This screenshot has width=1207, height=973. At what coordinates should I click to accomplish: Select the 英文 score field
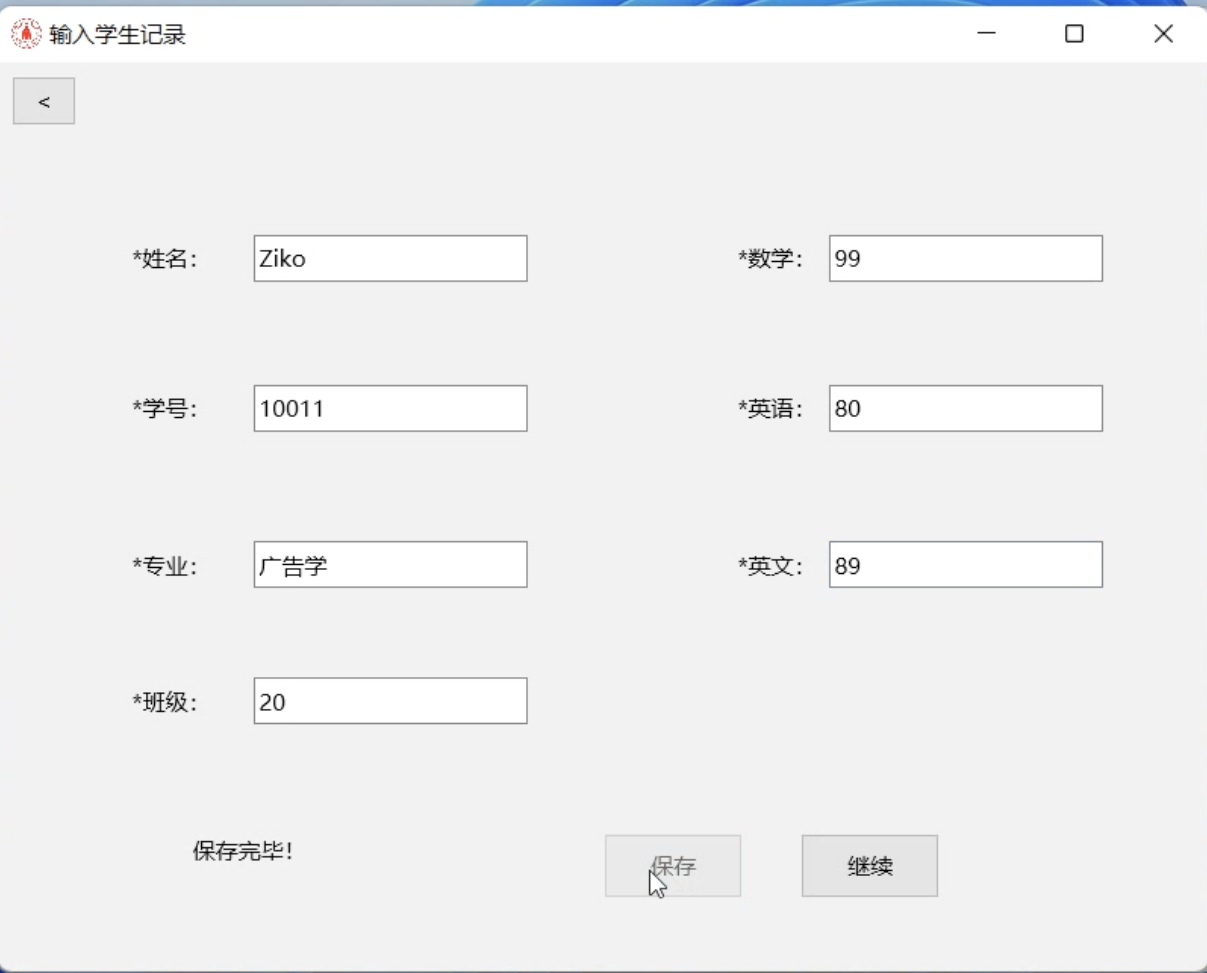pos(965,565)
